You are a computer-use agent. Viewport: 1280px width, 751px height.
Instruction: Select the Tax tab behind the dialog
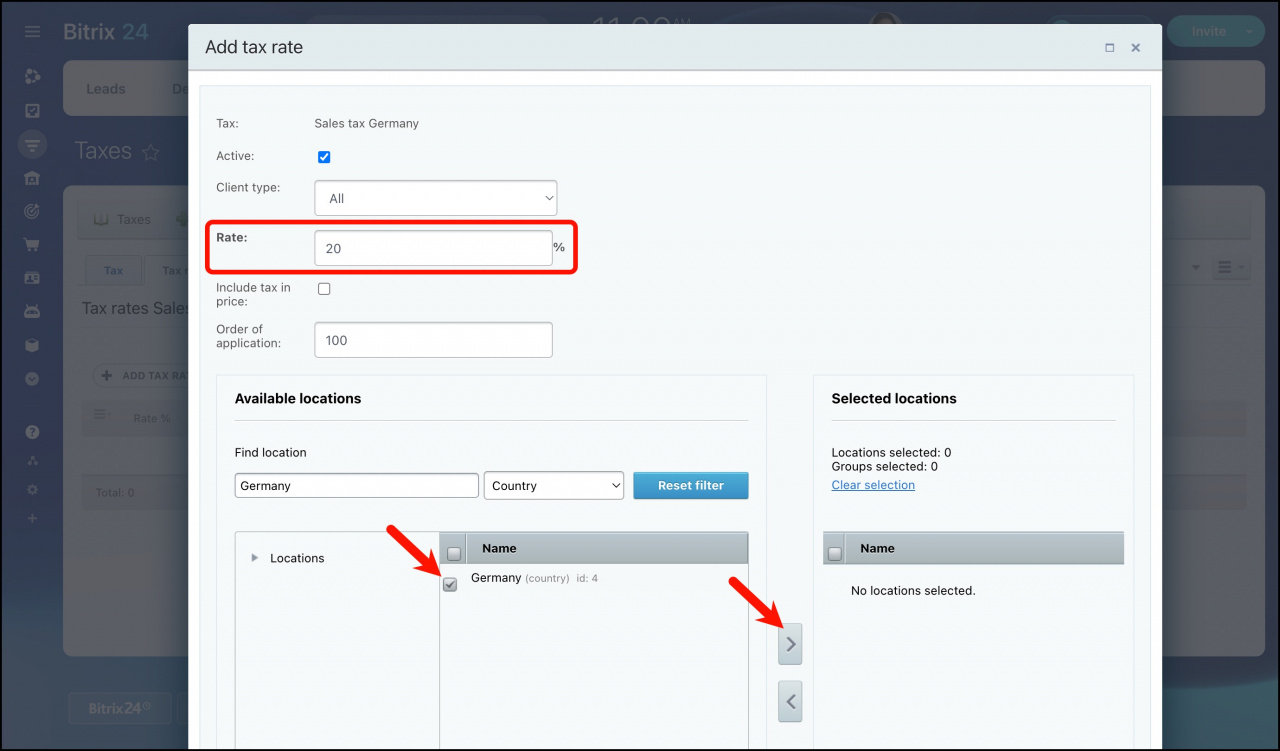[x=114, y=270]
